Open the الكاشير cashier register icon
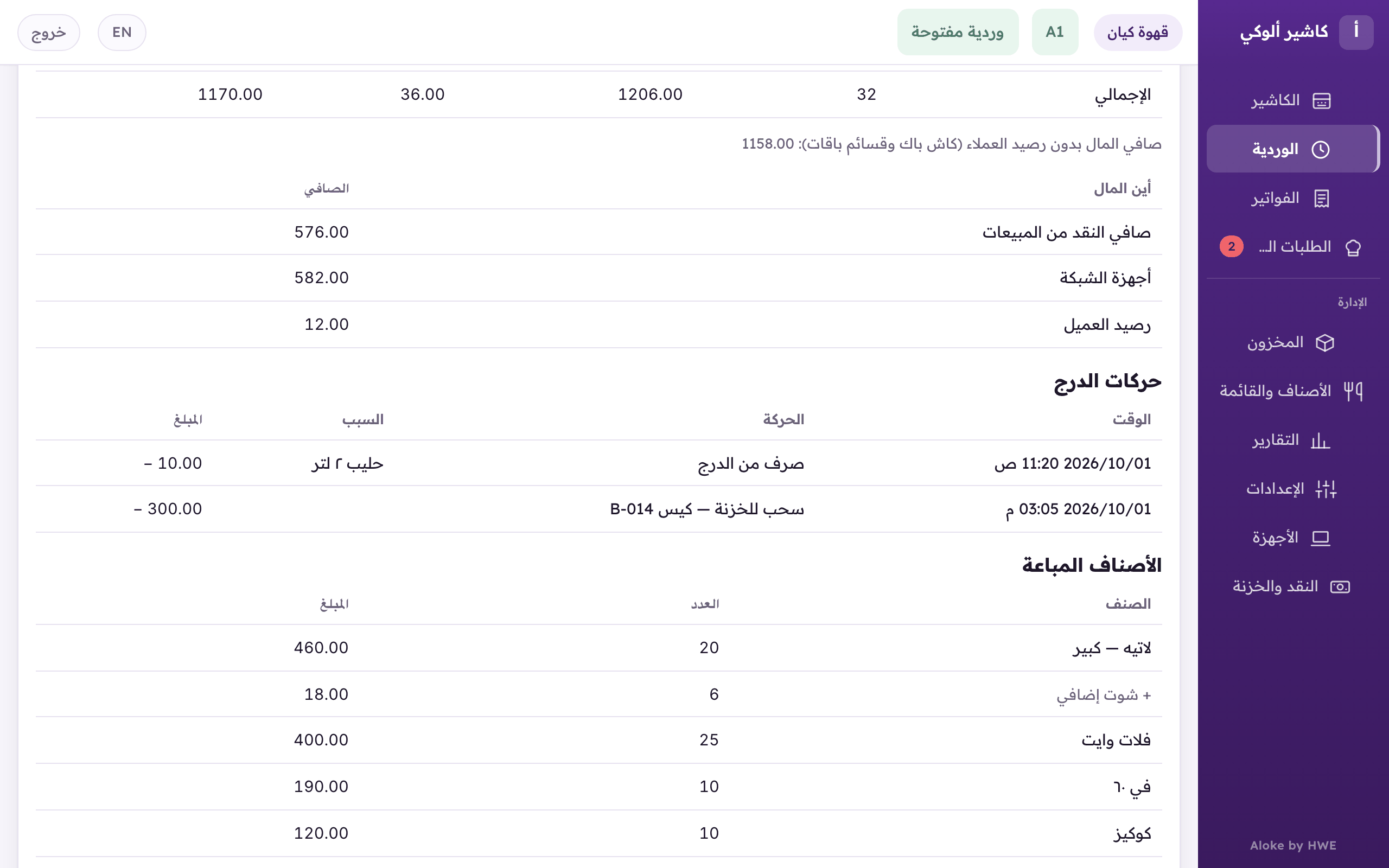Screen dimensions: 1389x868 click(x=1321, y=100)
